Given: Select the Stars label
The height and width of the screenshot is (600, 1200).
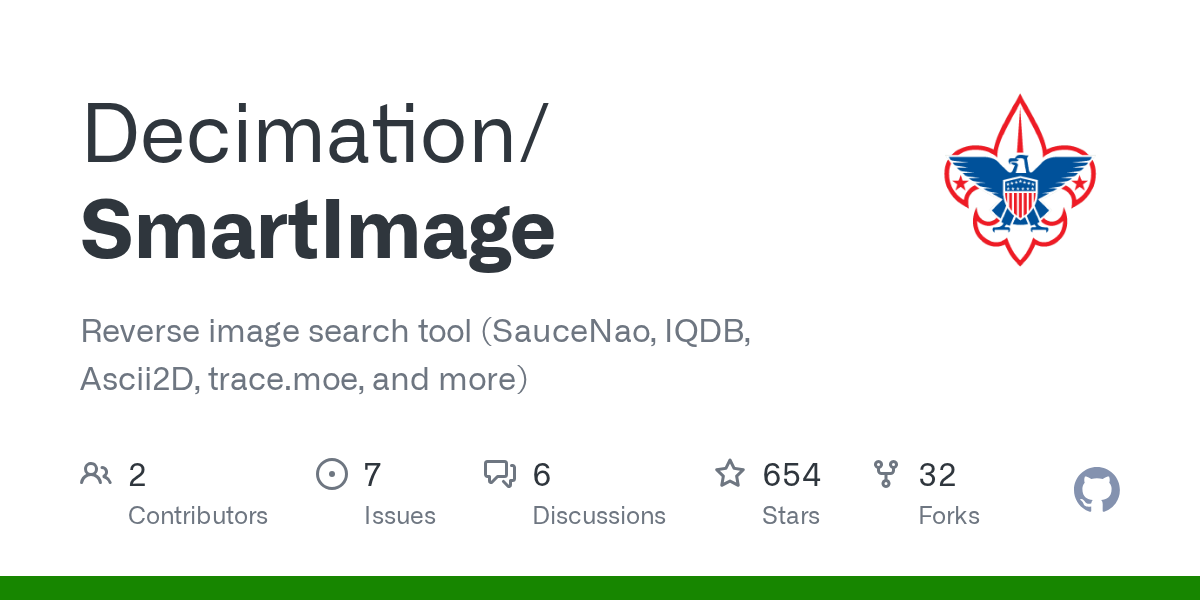Looking at the screenshot, I should click(x=791, y=516).
